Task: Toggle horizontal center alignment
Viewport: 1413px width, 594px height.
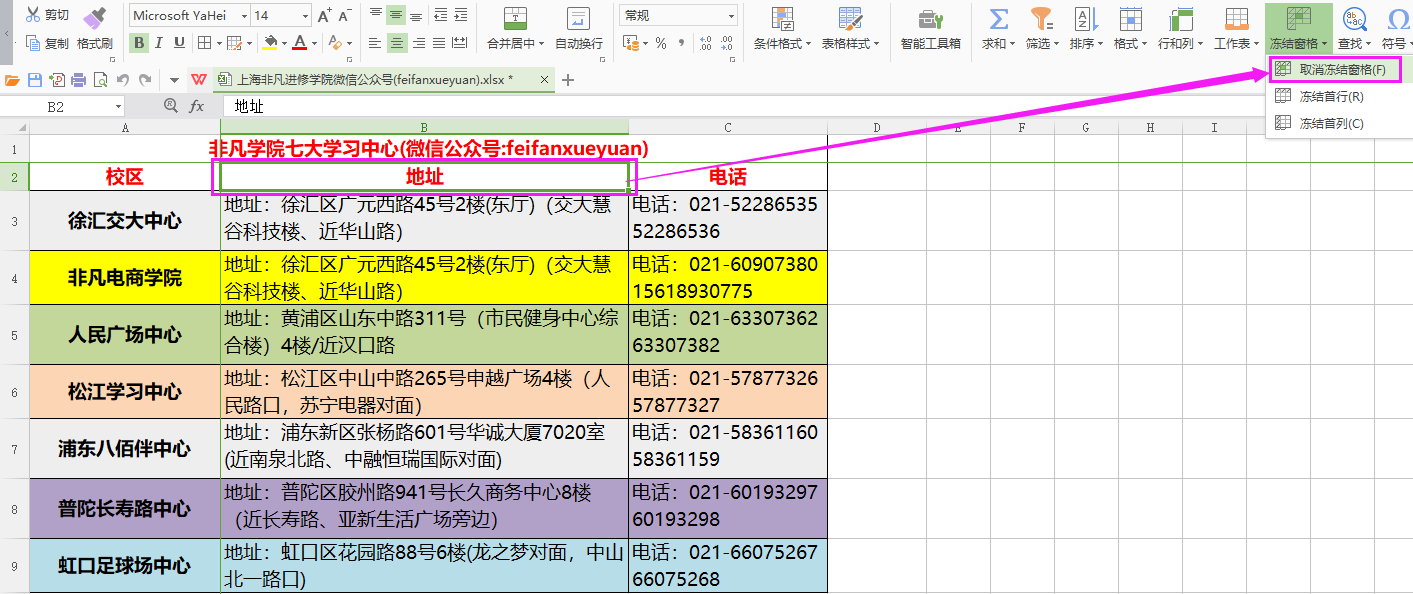Action: pyautogui.click(x=396, y=43)
